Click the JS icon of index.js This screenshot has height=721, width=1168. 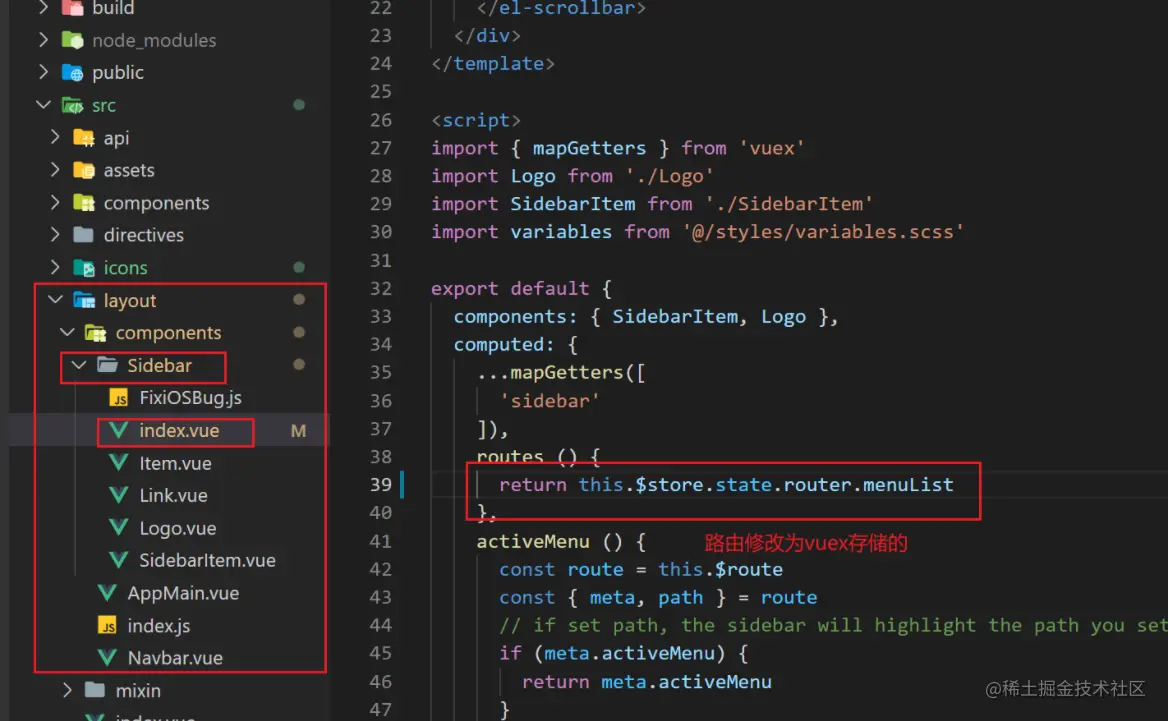tap(107, 626)
